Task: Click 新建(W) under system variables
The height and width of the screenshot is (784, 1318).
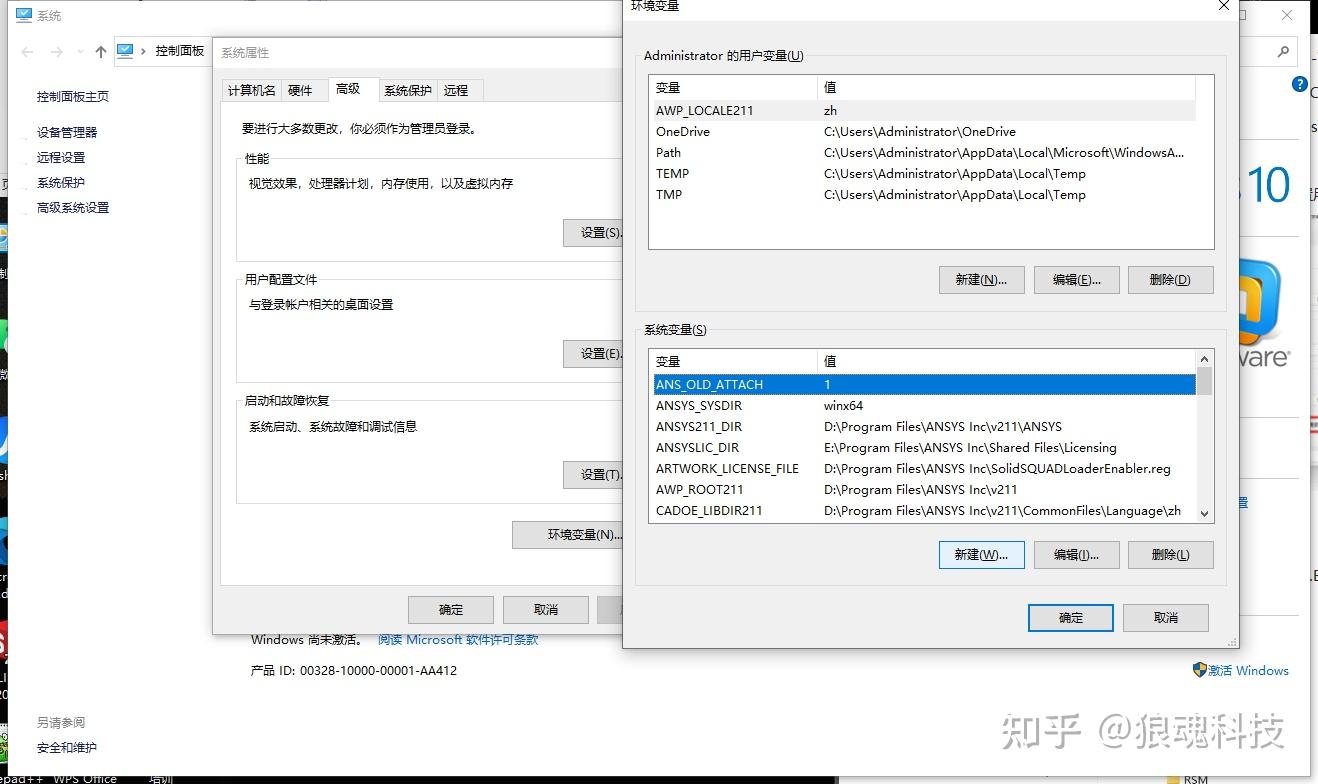Action: 981,555
